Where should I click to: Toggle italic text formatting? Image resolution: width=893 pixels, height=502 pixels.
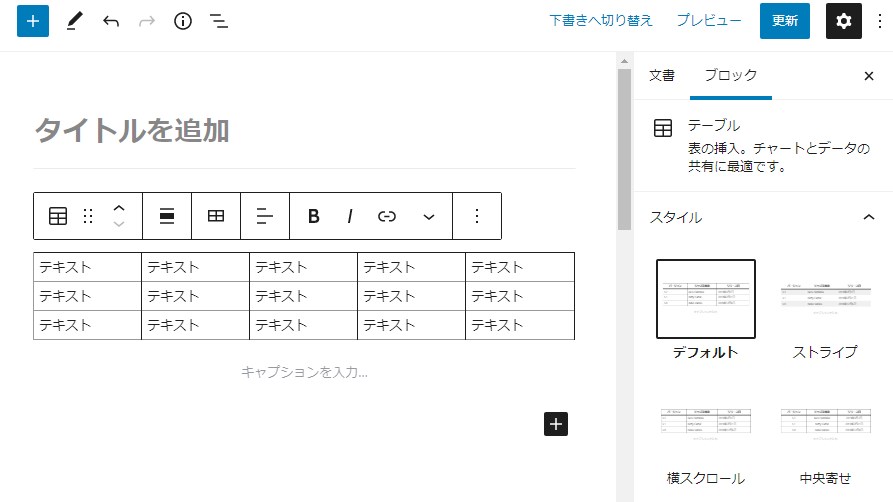point(350,216)
